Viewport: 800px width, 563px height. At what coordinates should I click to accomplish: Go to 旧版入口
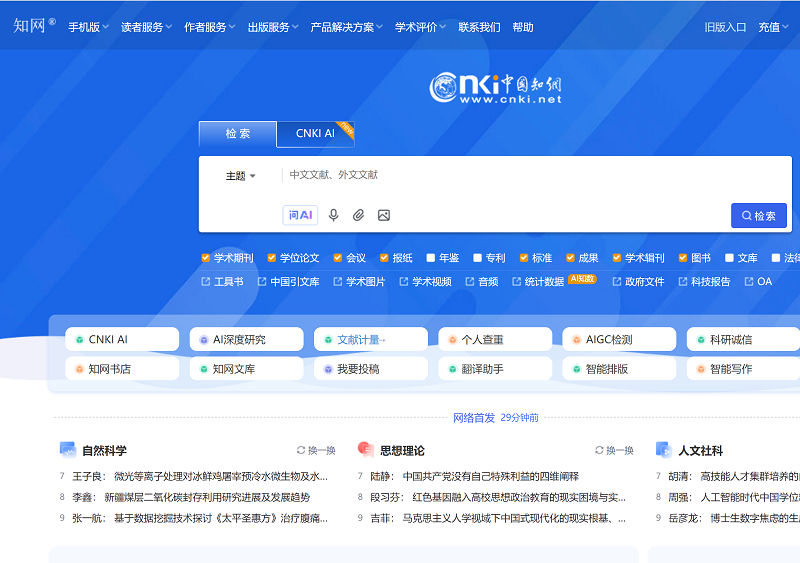tap(725, 27)
